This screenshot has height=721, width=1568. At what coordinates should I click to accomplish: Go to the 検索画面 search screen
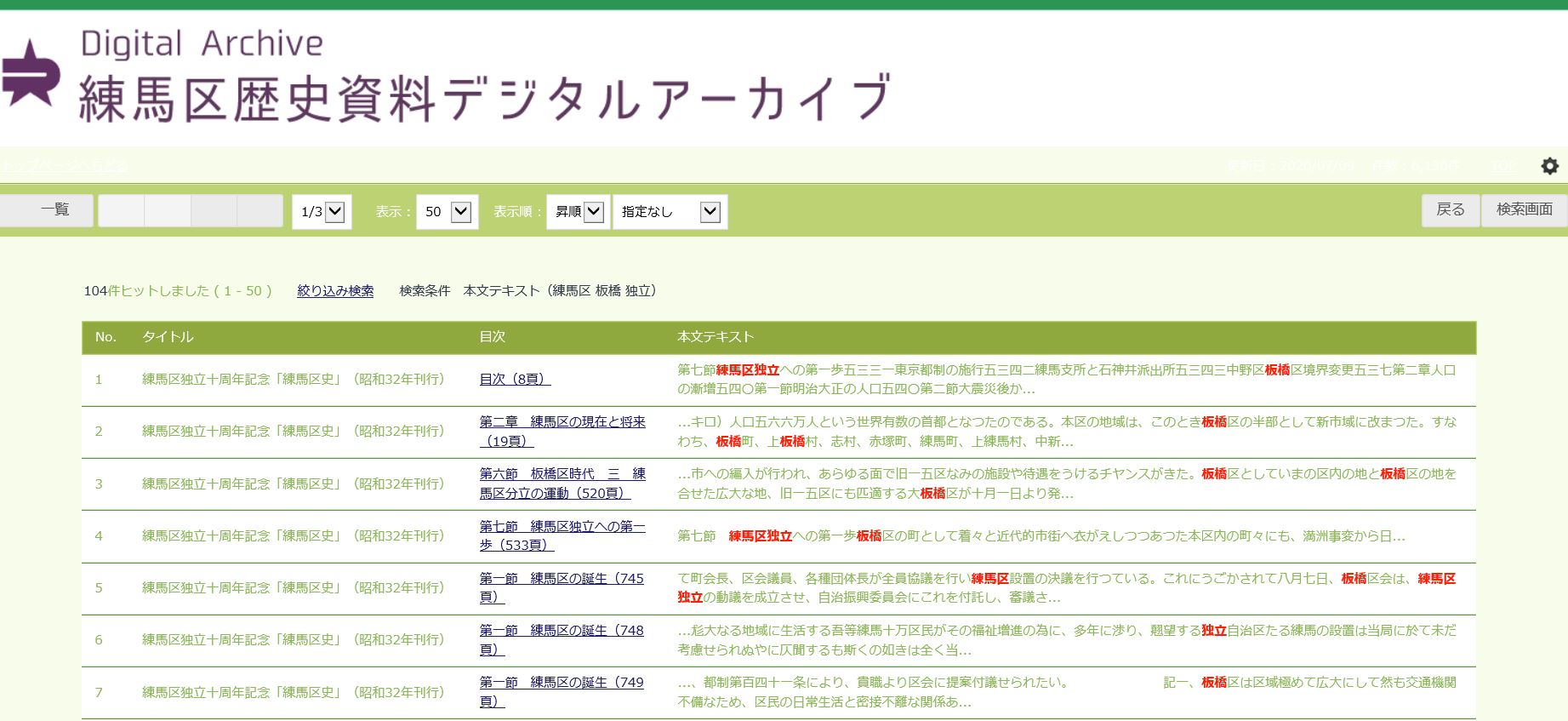pos(1524,209)
